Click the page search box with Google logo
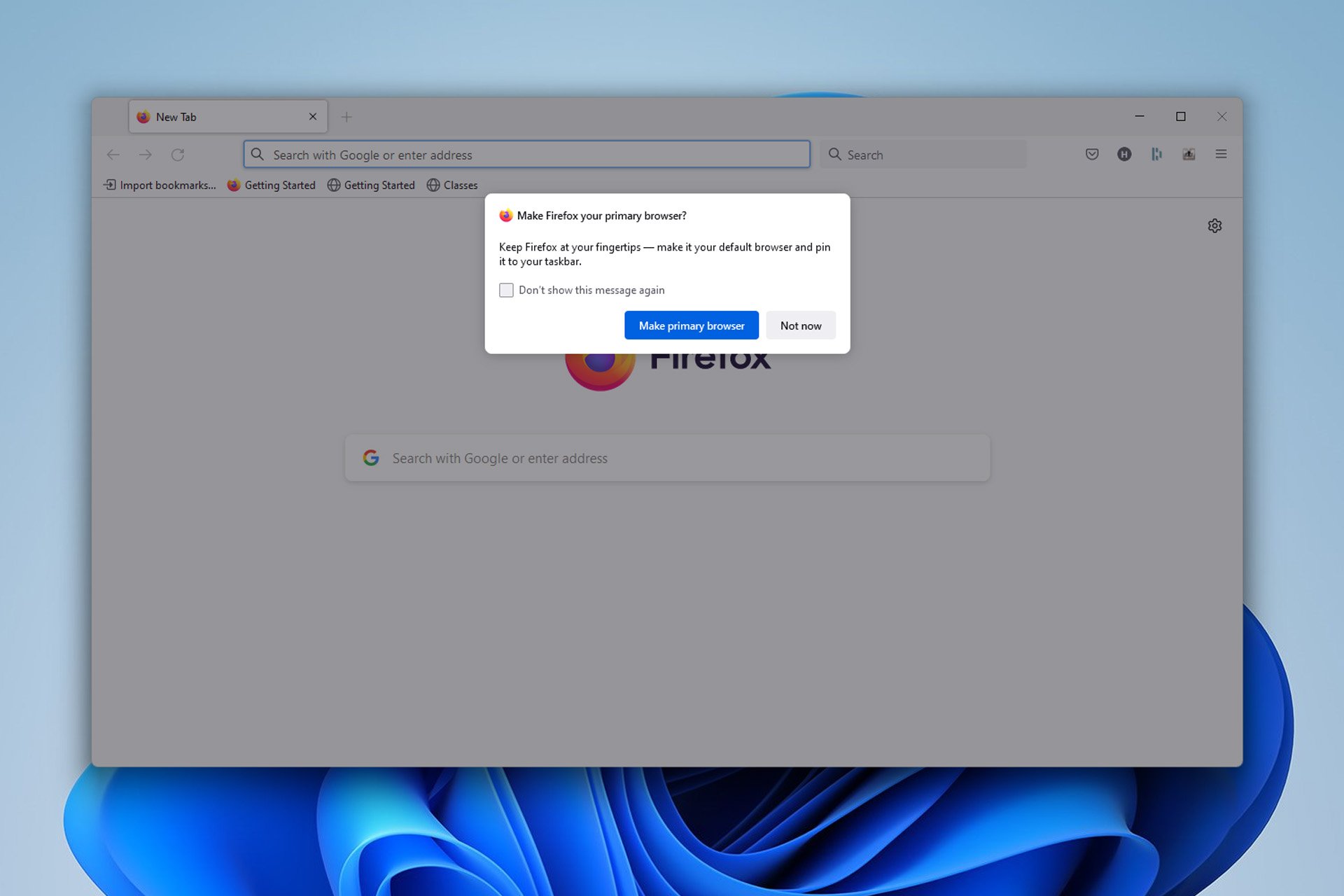The image size is (1344, 896). 667,458
